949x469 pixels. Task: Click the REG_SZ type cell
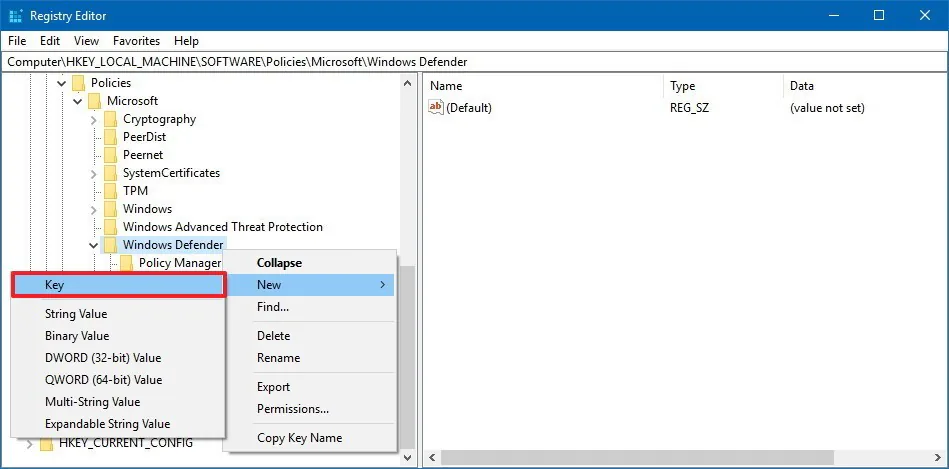[x=689, y=108]
